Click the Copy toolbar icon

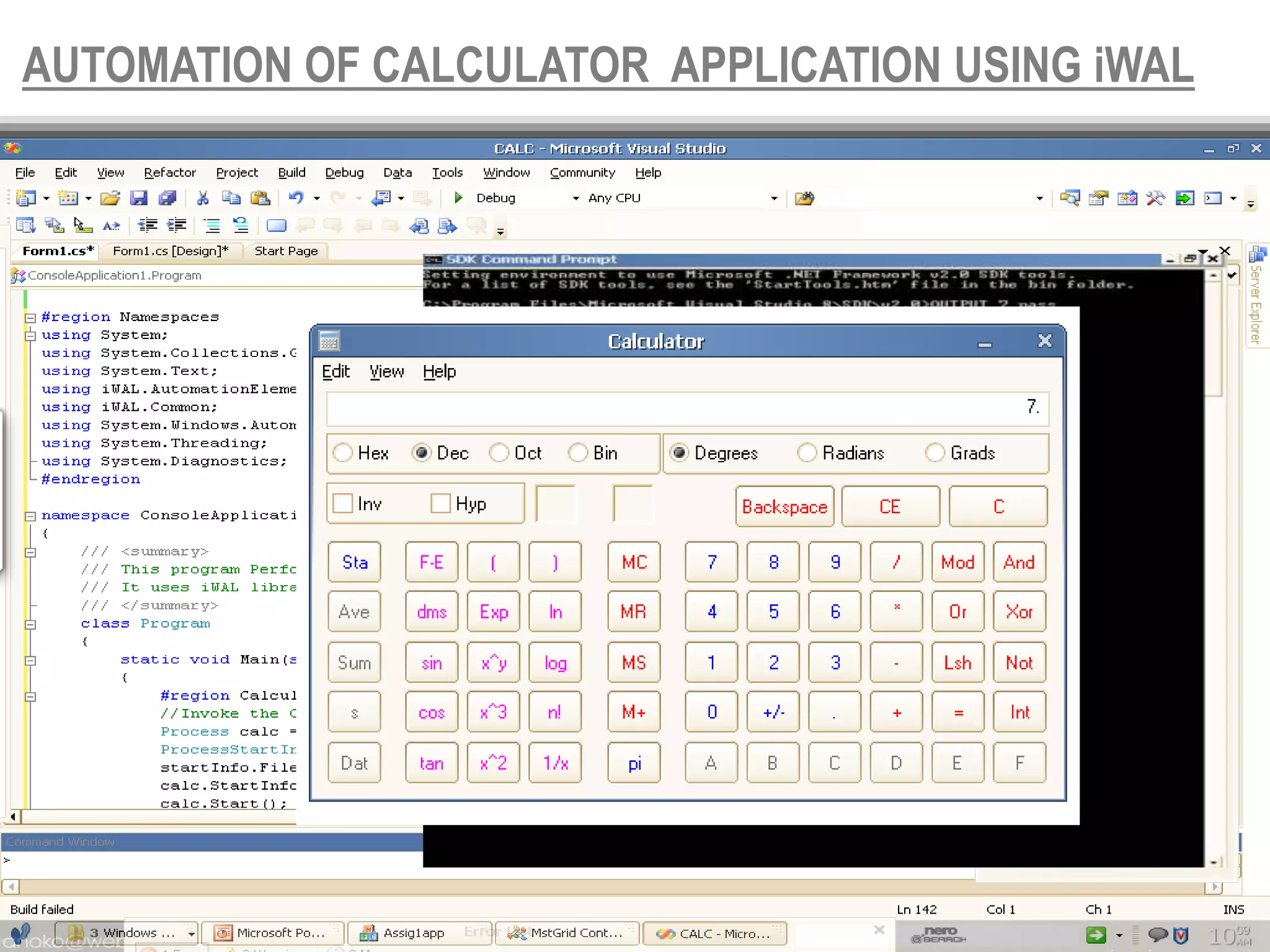click(x=231, y=198)
